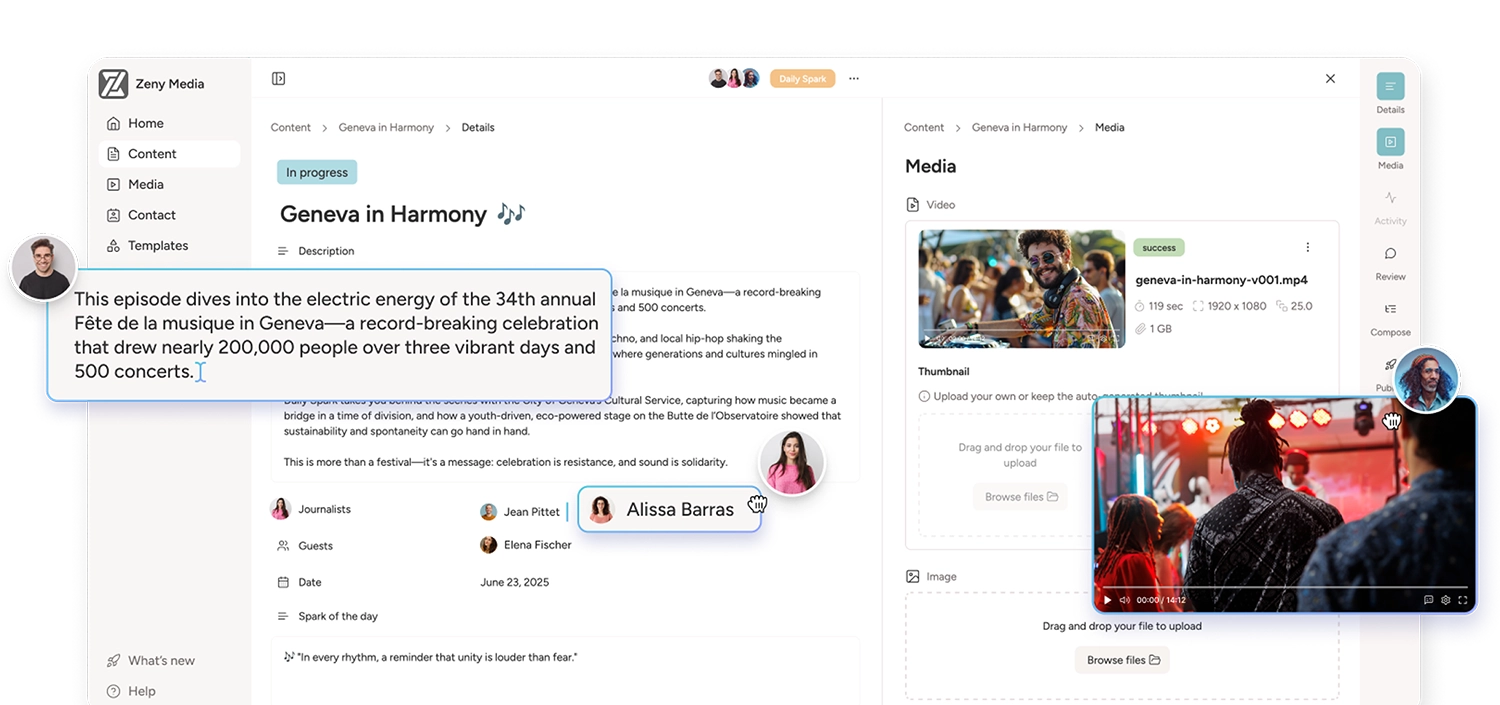Screen dimensions: 1500x705
Task: Click the Date calendar icon
Action: pyautogui.click(x=283, y=582)
